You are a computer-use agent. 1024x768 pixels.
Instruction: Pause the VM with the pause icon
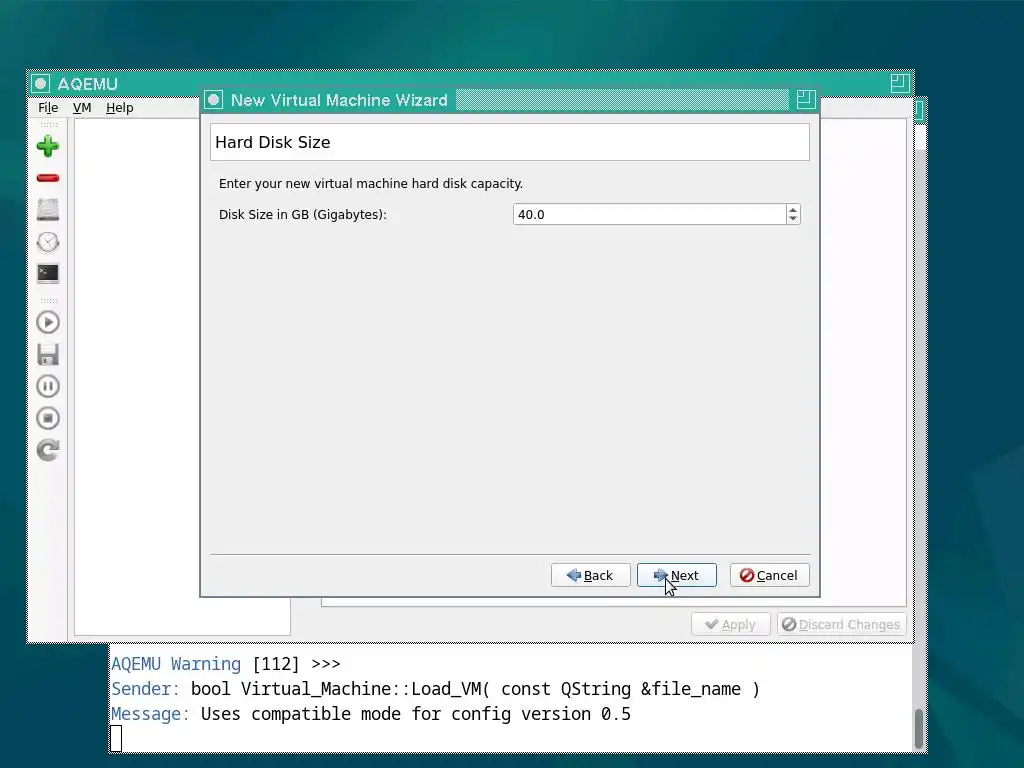pos(48,386)
